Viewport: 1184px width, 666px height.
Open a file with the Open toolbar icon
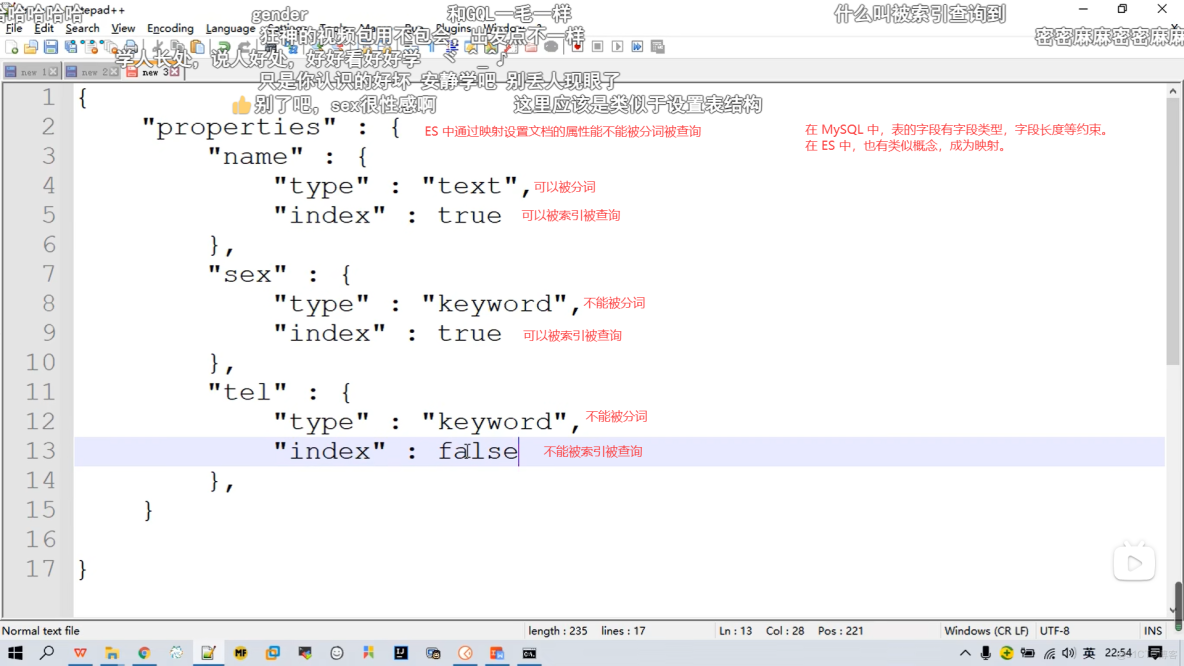pyautogui.click(x=30, y=46)
